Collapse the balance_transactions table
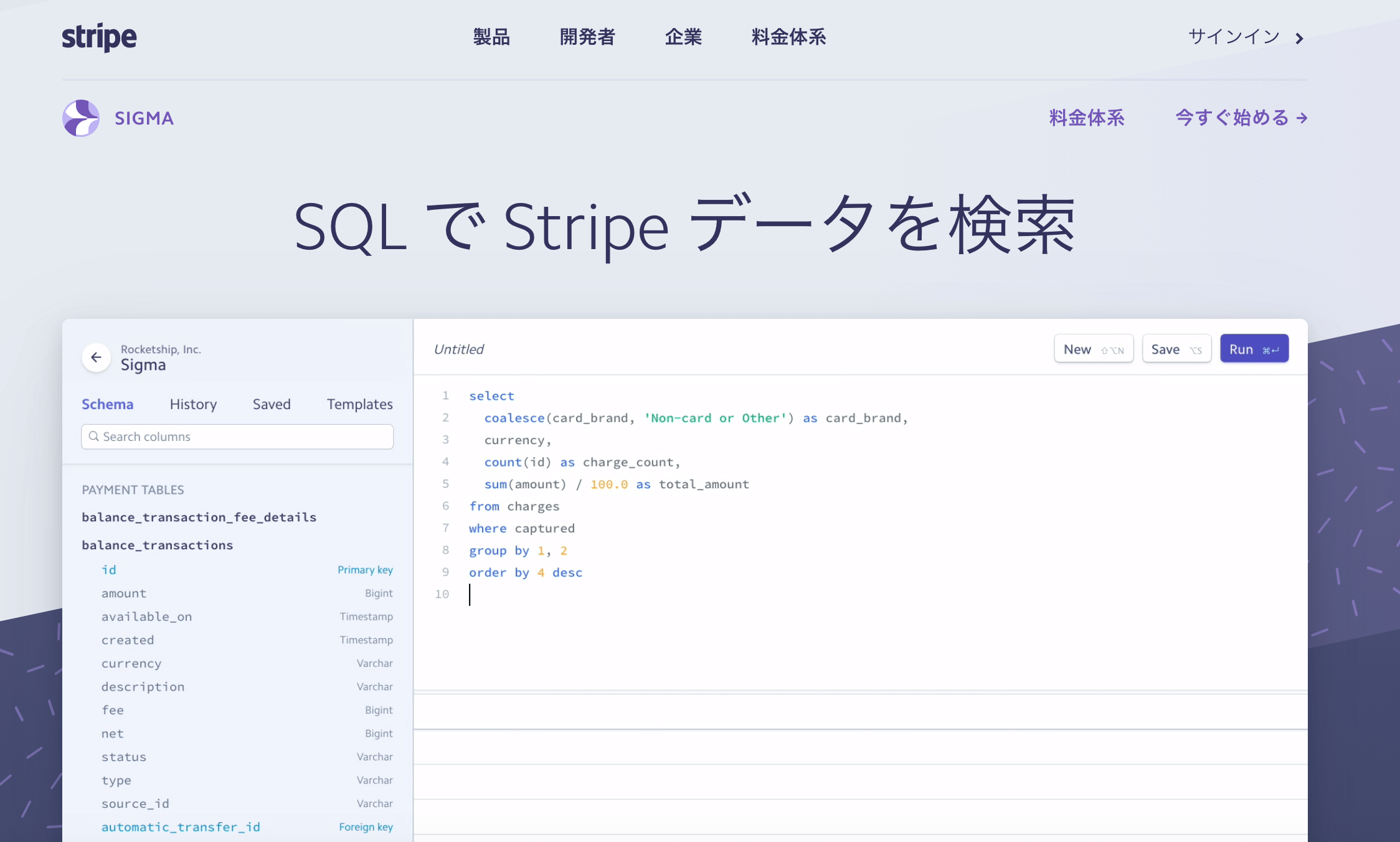This screenshot has width=1400, height=842. tap(157, 545)
